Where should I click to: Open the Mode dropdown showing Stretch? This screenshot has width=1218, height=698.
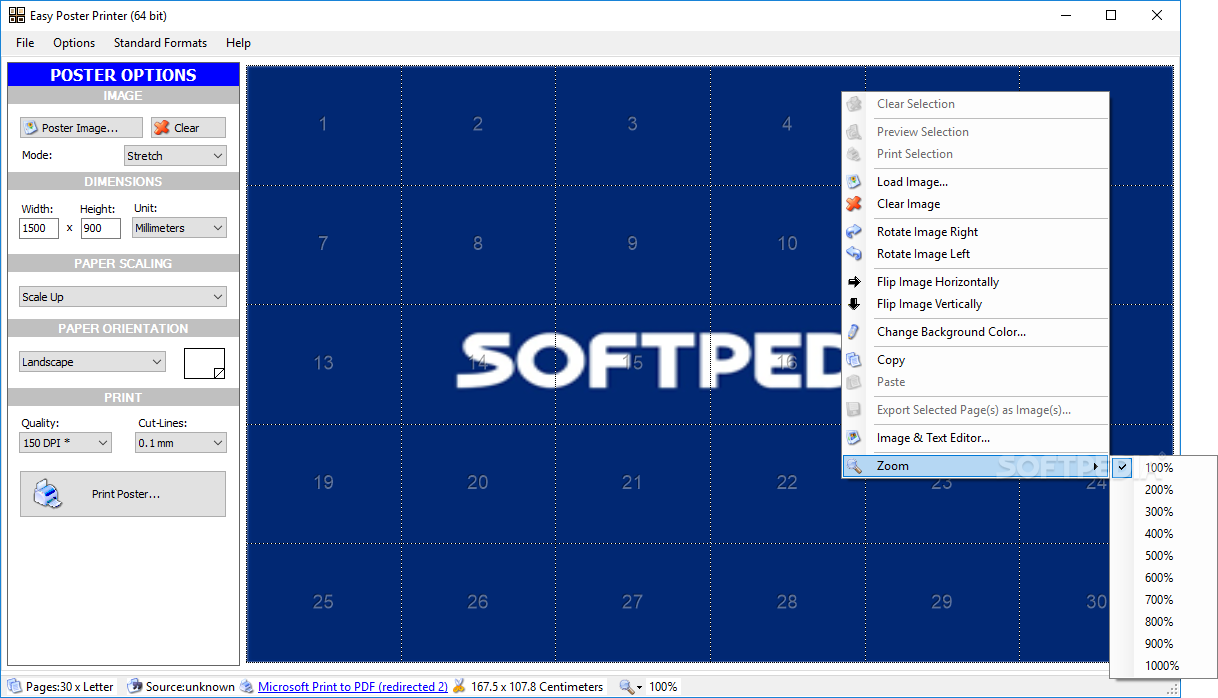(176, 156)
